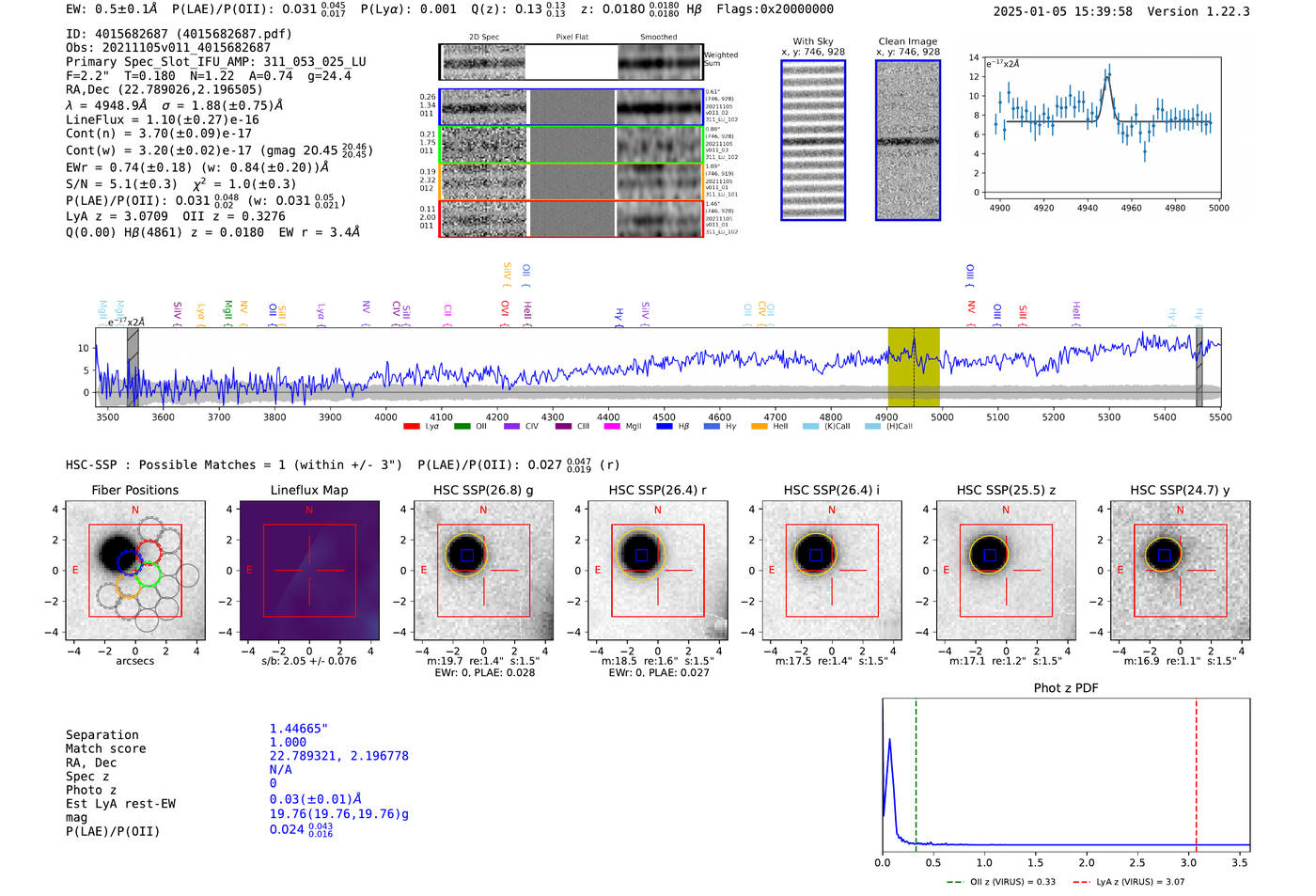1316x896 pixels.
Task: Select the green OII legend swatch
Action: pos(462,427)
